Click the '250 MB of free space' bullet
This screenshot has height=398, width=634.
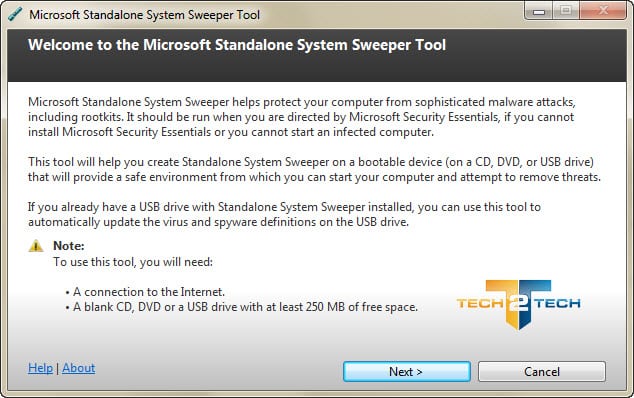pos(241,307)
